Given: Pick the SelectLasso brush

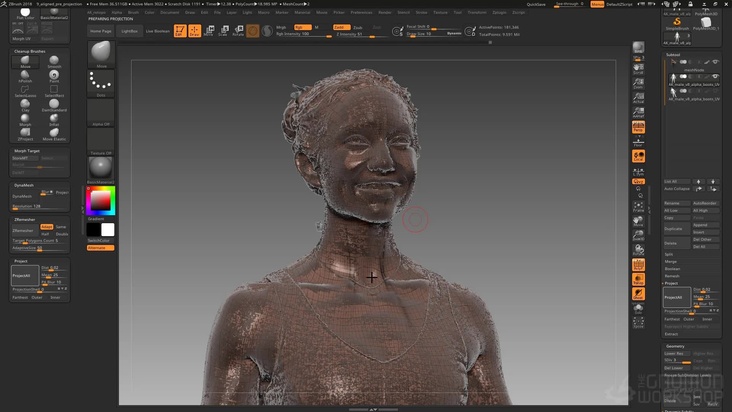Looking at the screenshot, I should tap(25, 91).
